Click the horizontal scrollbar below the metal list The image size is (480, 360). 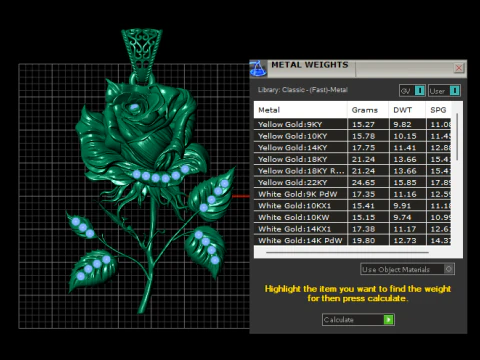(347, 252)
